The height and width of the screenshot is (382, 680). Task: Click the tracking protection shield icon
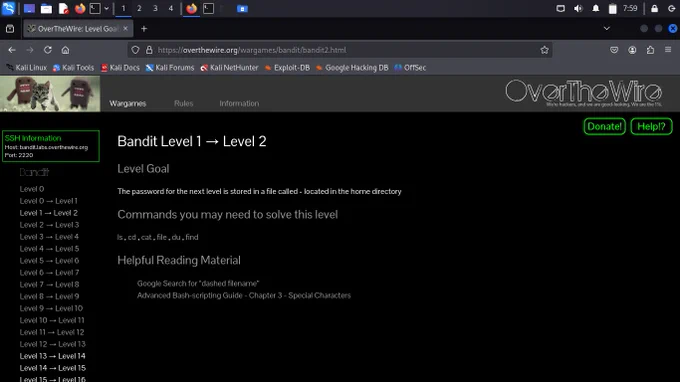click(x=135, y=50)
